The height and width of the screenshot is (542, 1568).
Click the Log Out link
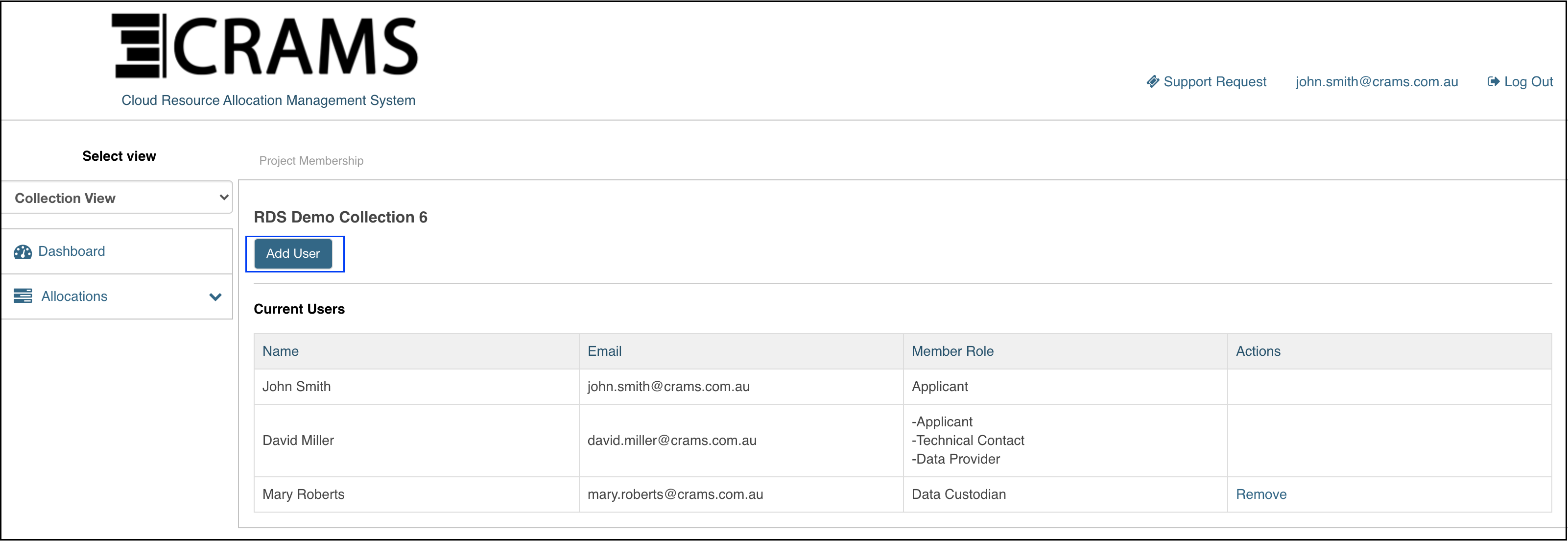tap(1520, 82)
